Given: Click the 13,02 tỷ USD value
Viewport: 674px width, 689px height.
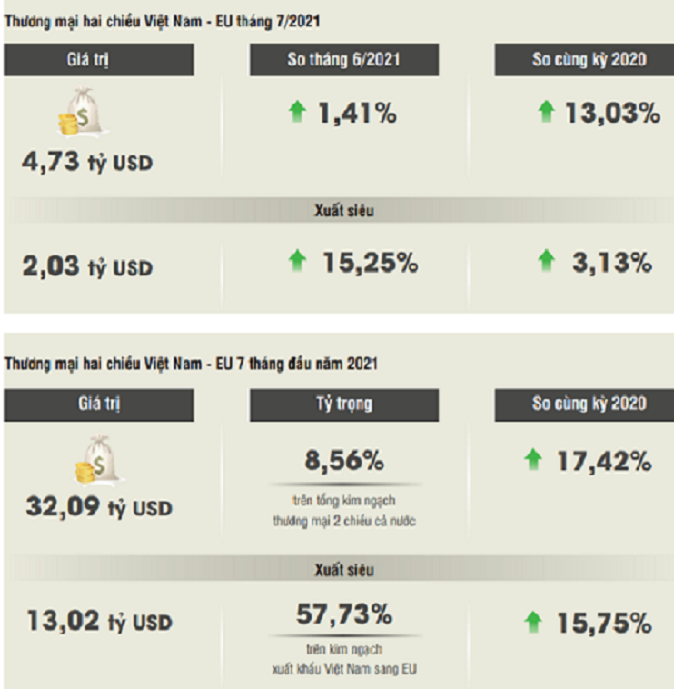Looking at the screenshot, I should [x=100, y=621].
